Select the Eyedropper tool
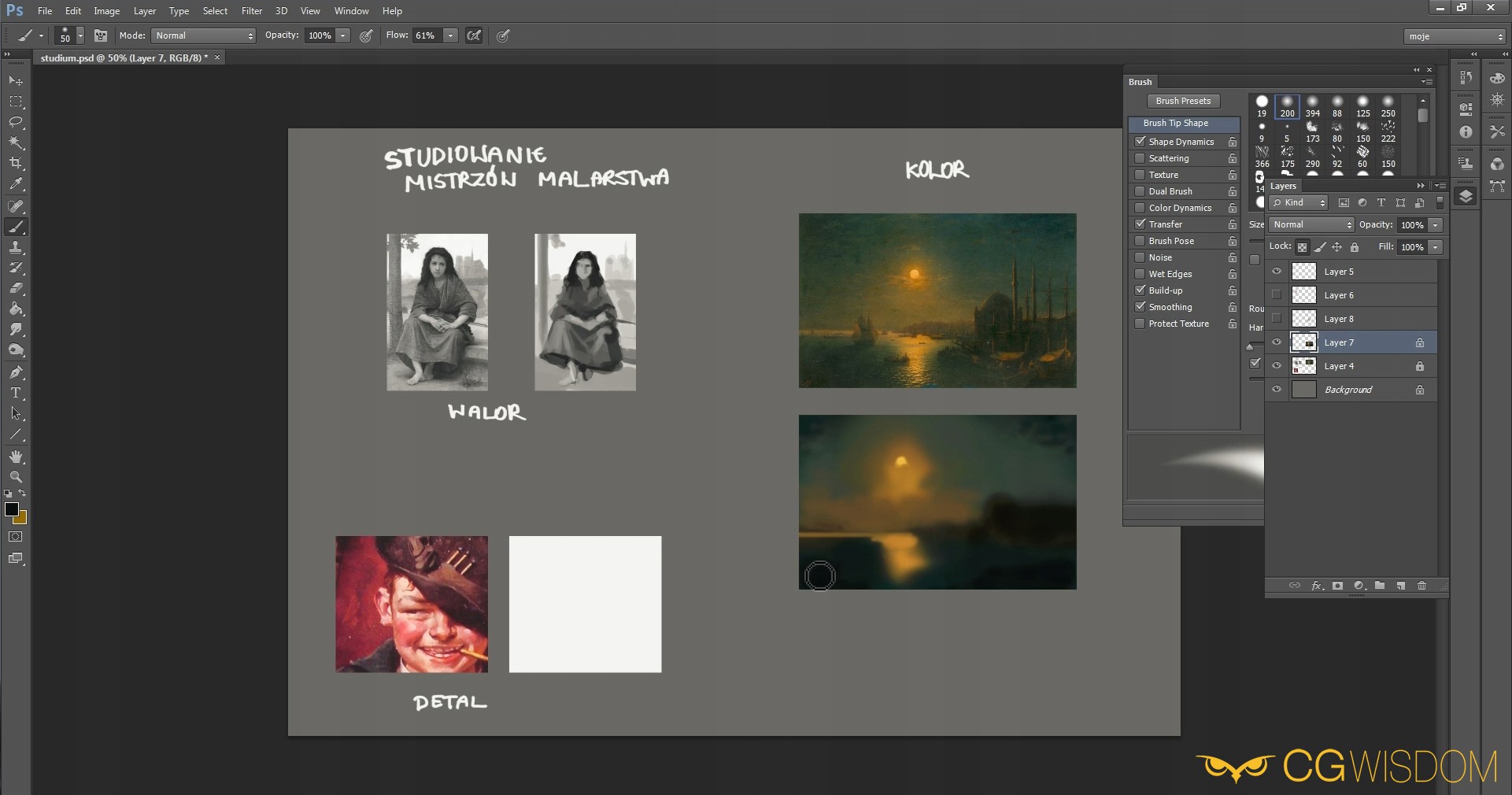 (x=16, y=184)
